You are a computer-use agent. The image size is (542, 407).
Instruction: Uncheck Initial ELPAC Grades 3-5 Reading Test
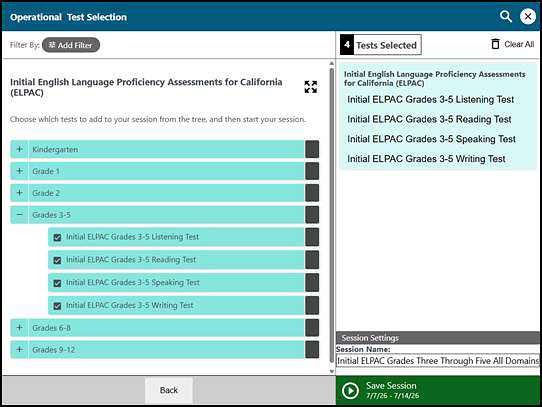(57, 260)
